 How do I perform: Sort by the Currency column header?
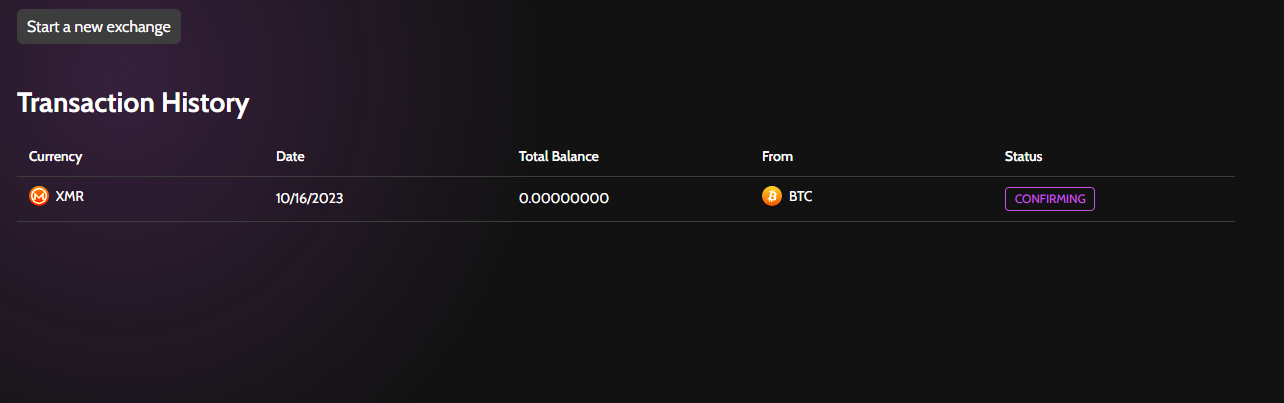55,156
